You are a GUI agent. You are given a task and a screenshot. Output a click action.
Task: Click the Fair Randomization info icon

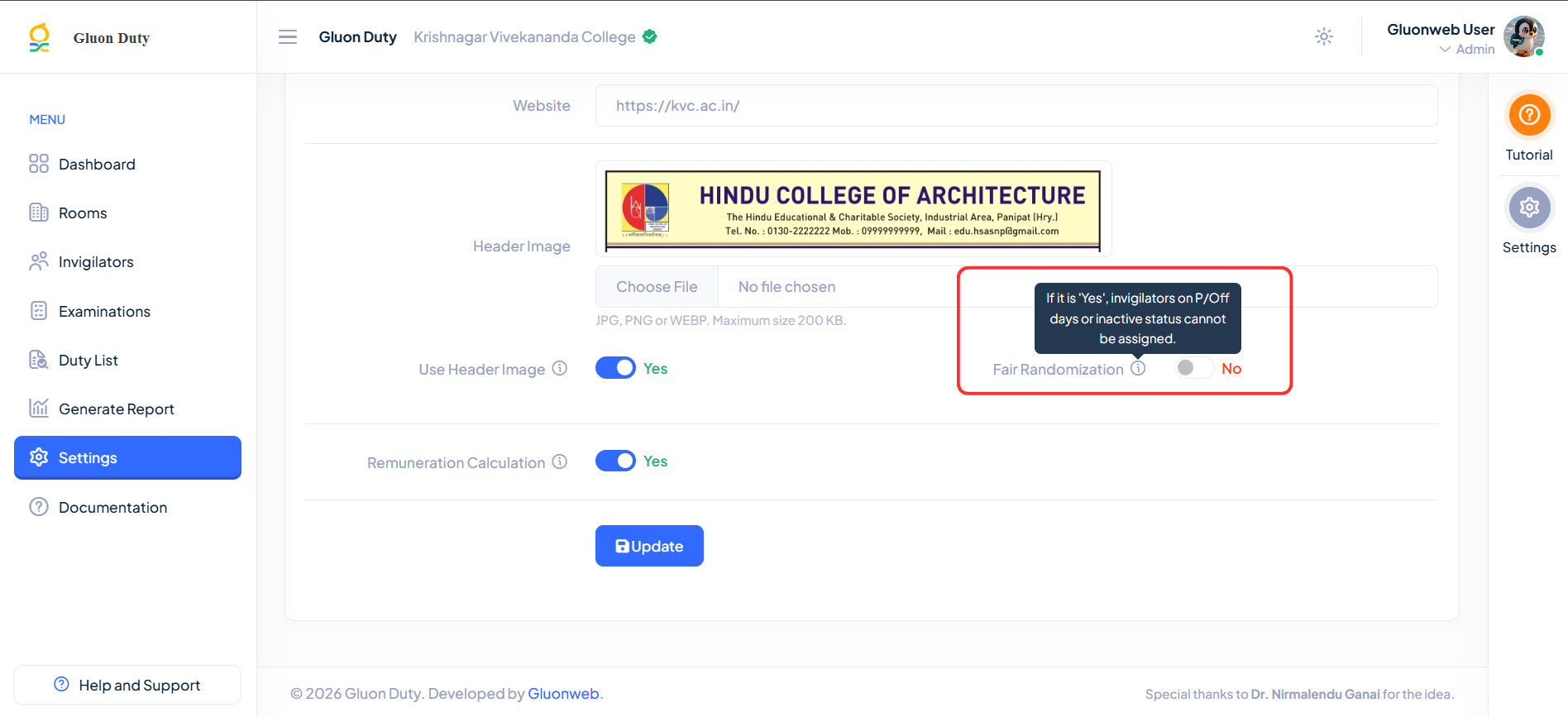pyautogui.click(x=1139, y=368)
